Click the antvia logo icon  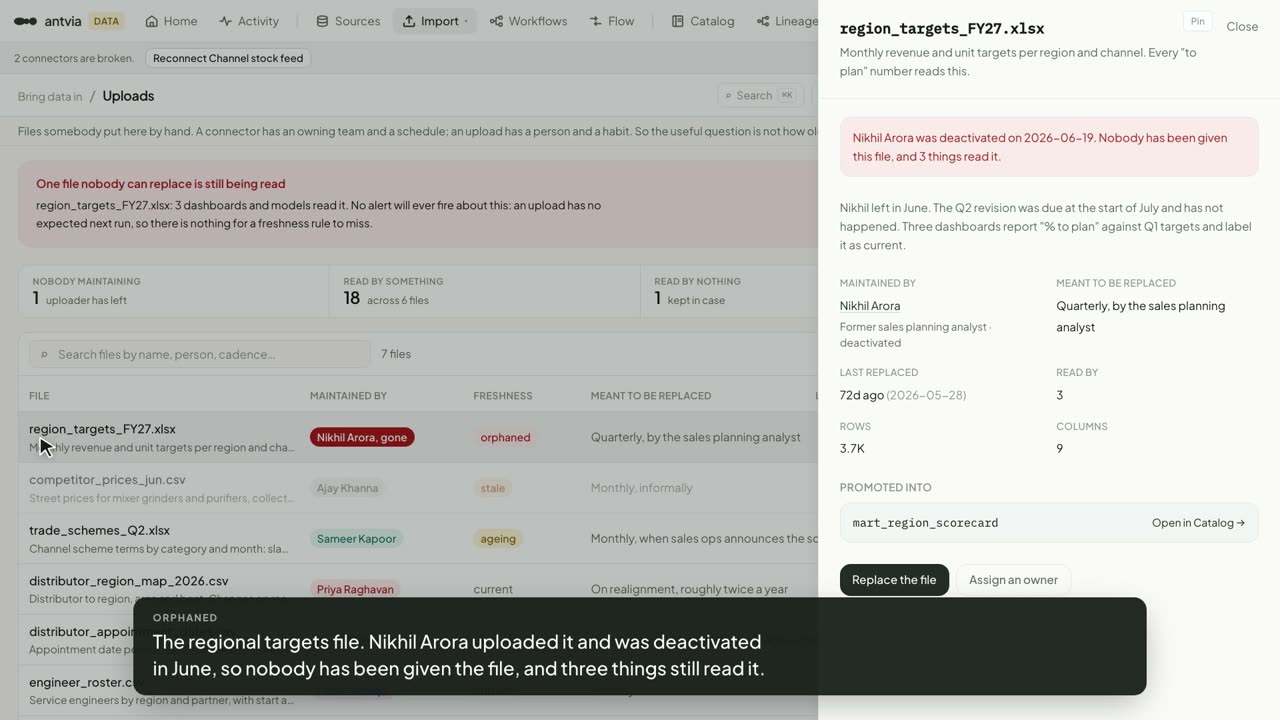(x=26, y=21)
